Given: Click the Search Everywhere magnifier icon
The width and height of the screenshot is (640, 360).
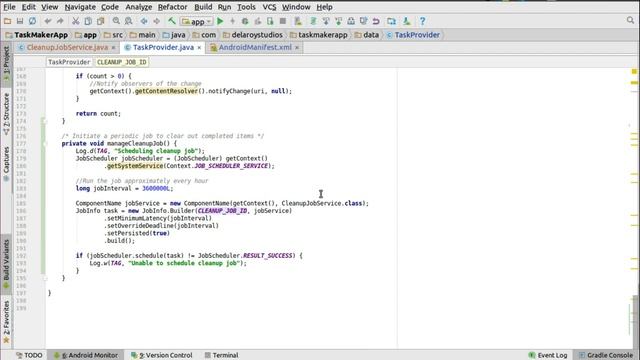Looking at the screenshot, I should click(x=631, y=20).
